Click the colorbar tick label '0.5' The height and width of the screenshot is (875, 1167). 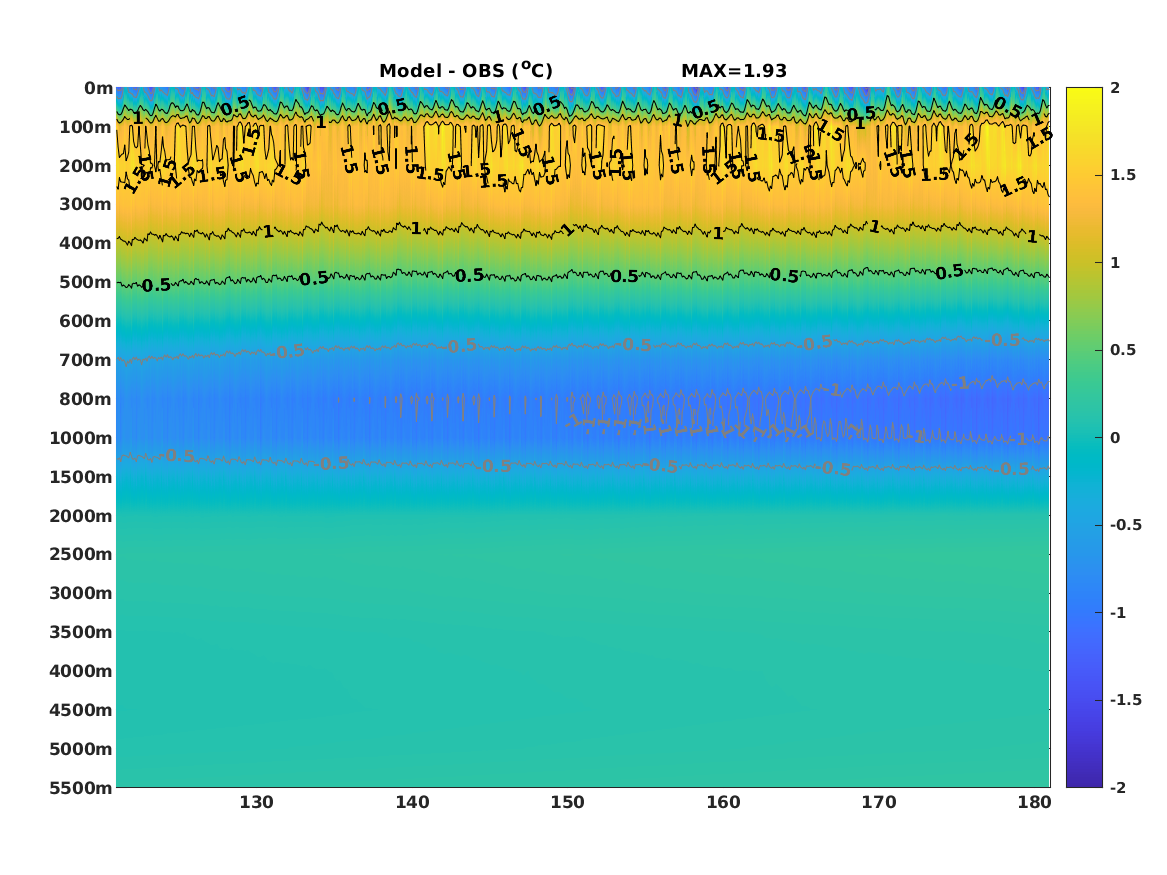[1123, 350]
